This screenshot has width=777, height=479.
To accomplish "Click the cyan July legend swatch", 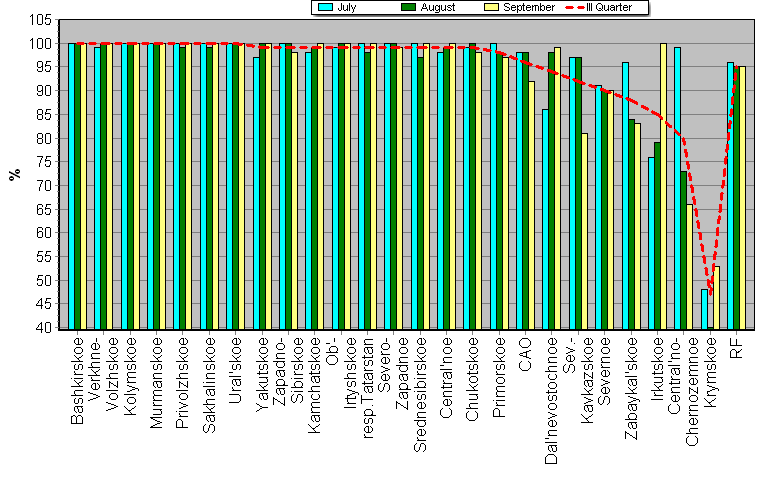I will 325,7.
